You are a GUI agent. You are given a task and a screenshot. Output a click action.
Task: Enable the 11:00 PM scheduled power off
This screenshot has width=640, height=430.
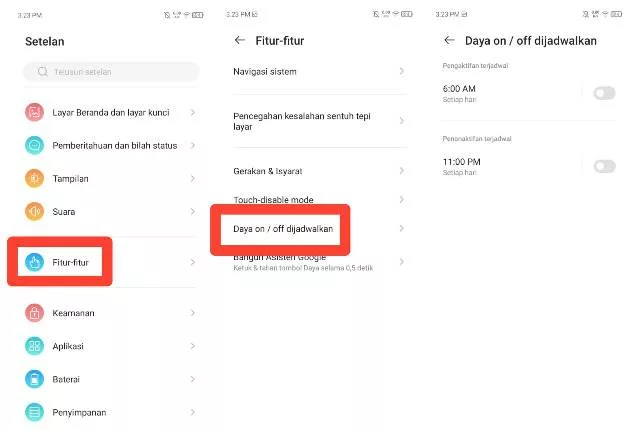[x=604, y=166]
